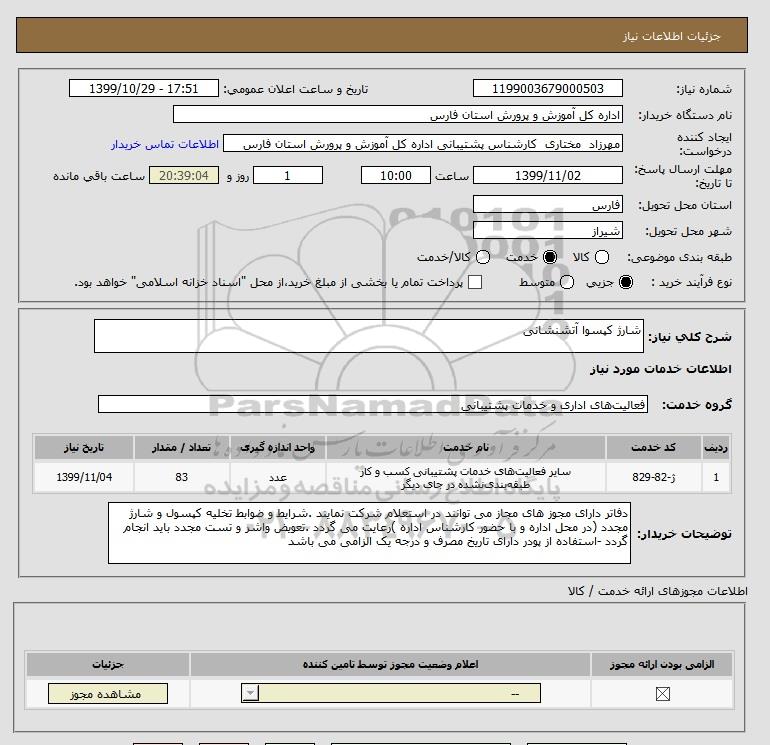770x745 pixels.
Task: Click need date cell 1399/11/04
Action: click(x=84, y=477)
